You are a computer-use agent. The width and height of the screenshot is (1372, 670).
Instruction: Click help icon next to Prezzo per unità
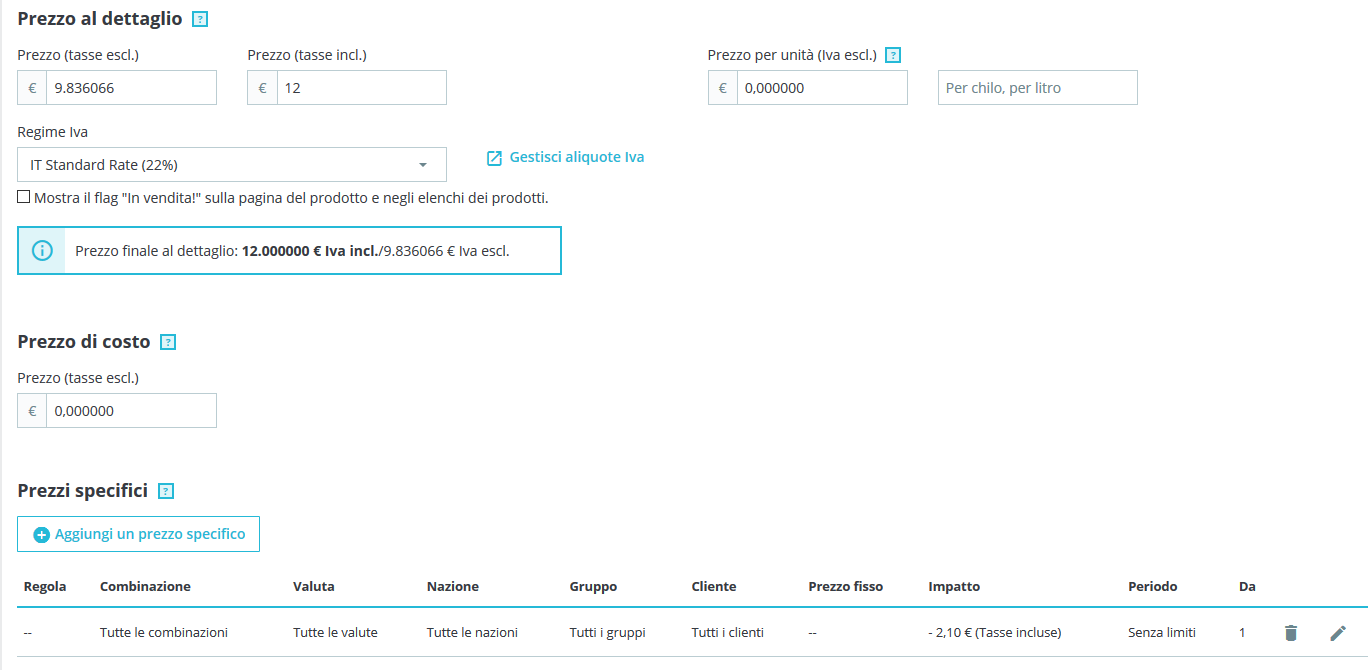[x=893, y=56]
